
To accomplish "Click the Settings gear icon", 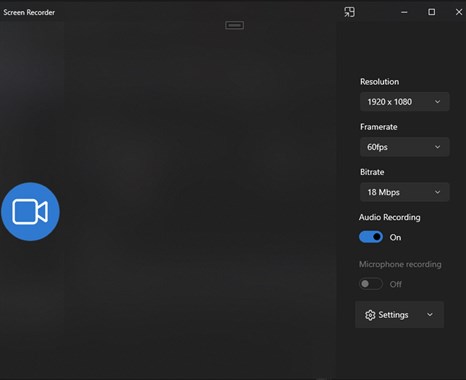I will [370, 315].
